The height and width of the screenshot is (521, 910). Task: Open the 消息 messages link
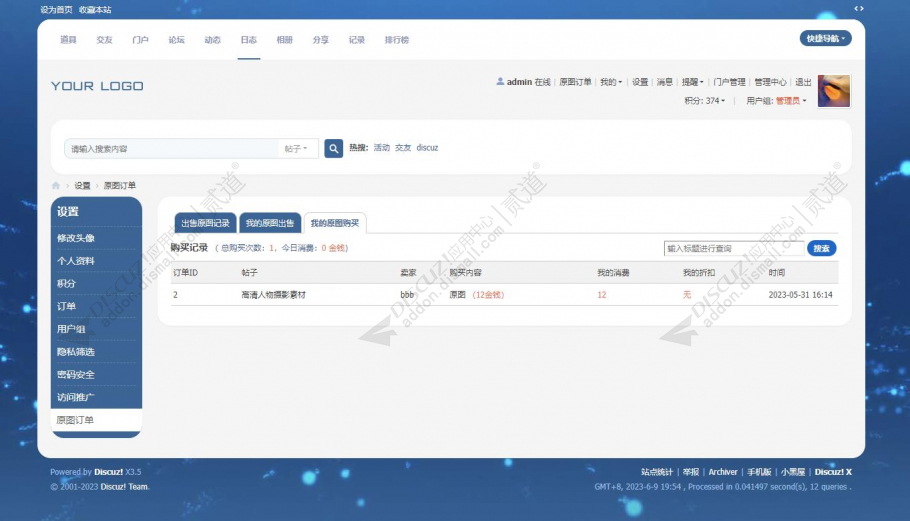[665, 82]
